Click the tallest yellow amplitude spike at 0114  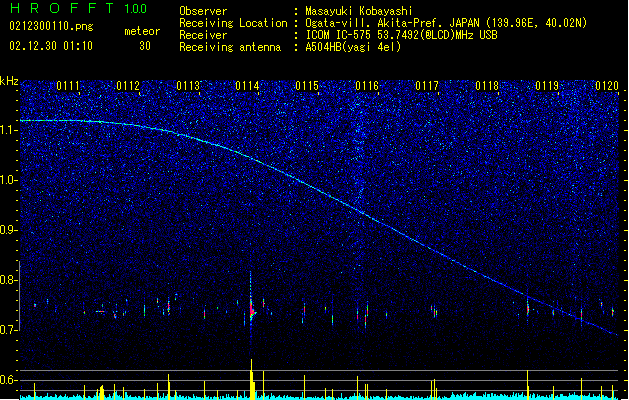click(252, 379)
